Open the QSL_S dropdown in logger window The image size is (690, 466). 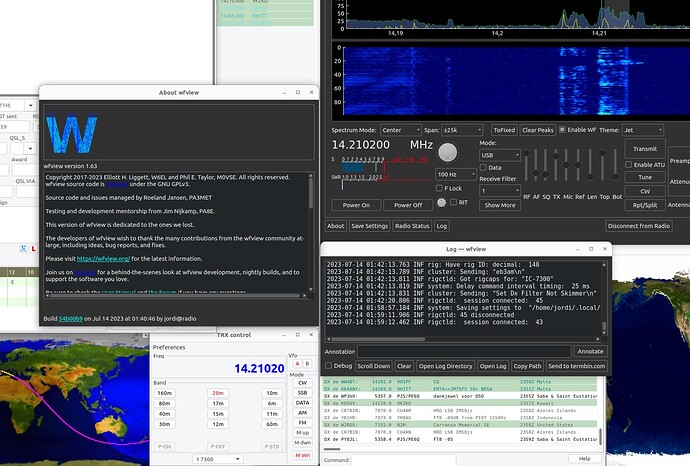pos(30,148)
